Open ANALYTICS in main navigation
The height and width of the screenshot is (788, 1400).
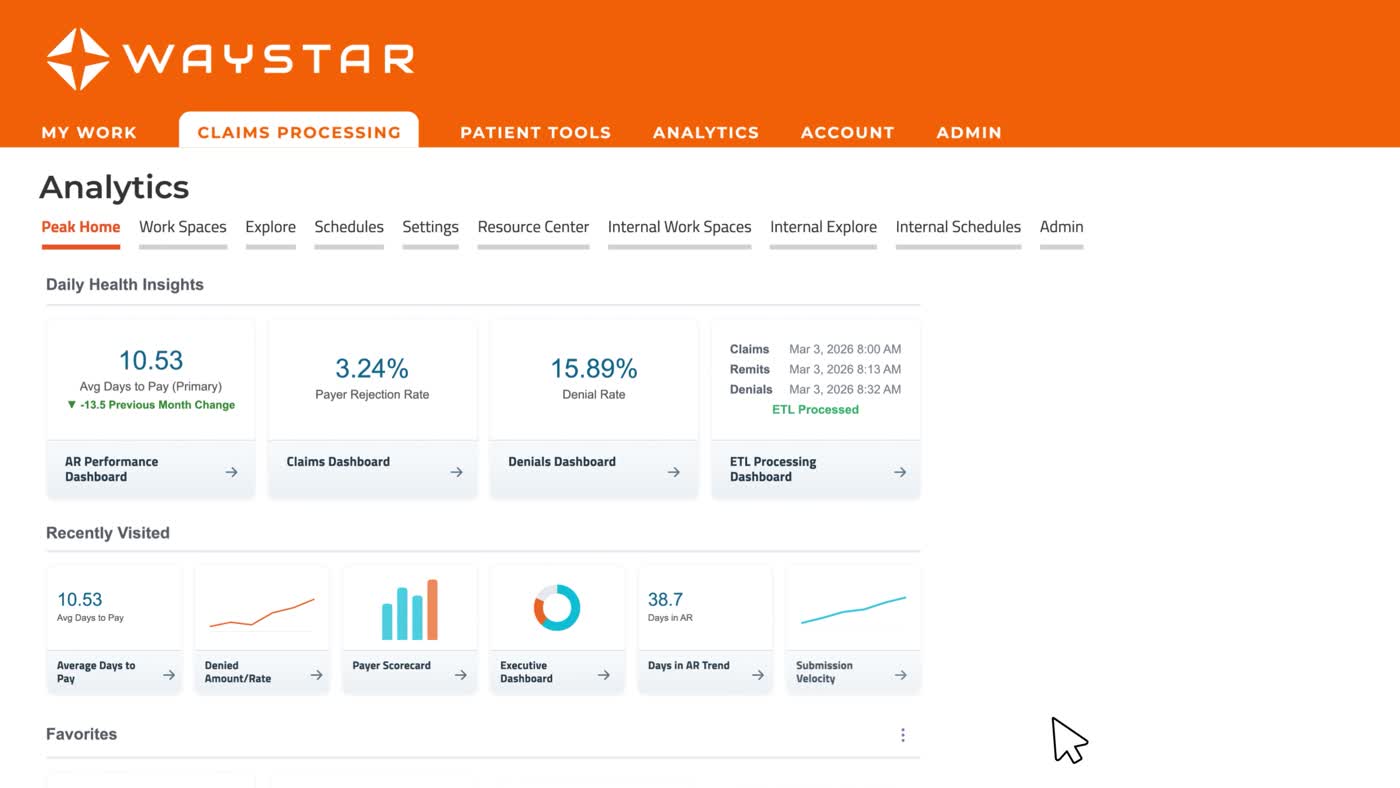pos(706,132)
